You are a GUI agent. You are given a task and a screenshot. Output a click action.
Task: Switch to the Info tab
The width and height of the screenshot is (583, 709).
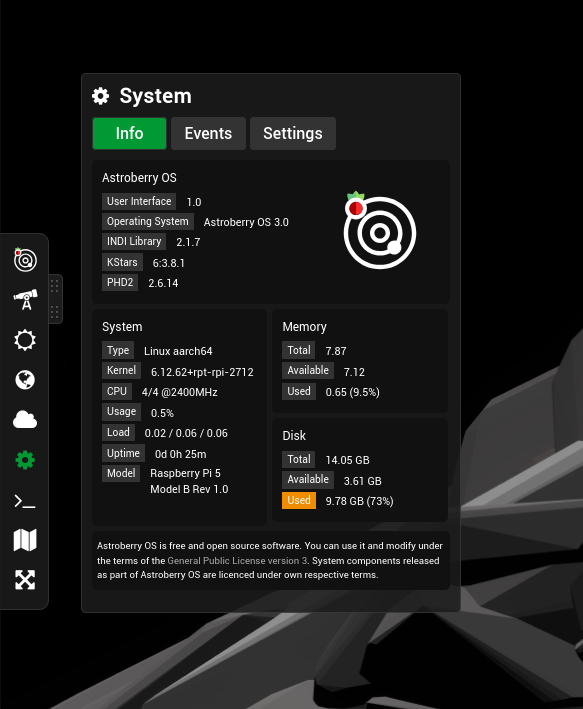tap(129, 133)
